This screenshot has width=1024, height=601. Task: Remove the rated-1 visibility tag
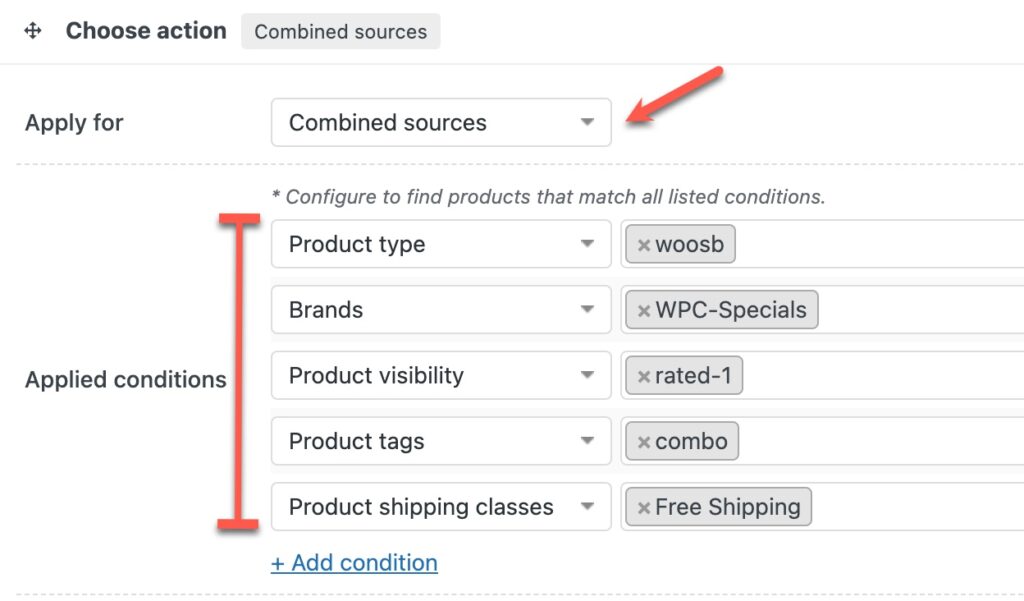point(645,375)
